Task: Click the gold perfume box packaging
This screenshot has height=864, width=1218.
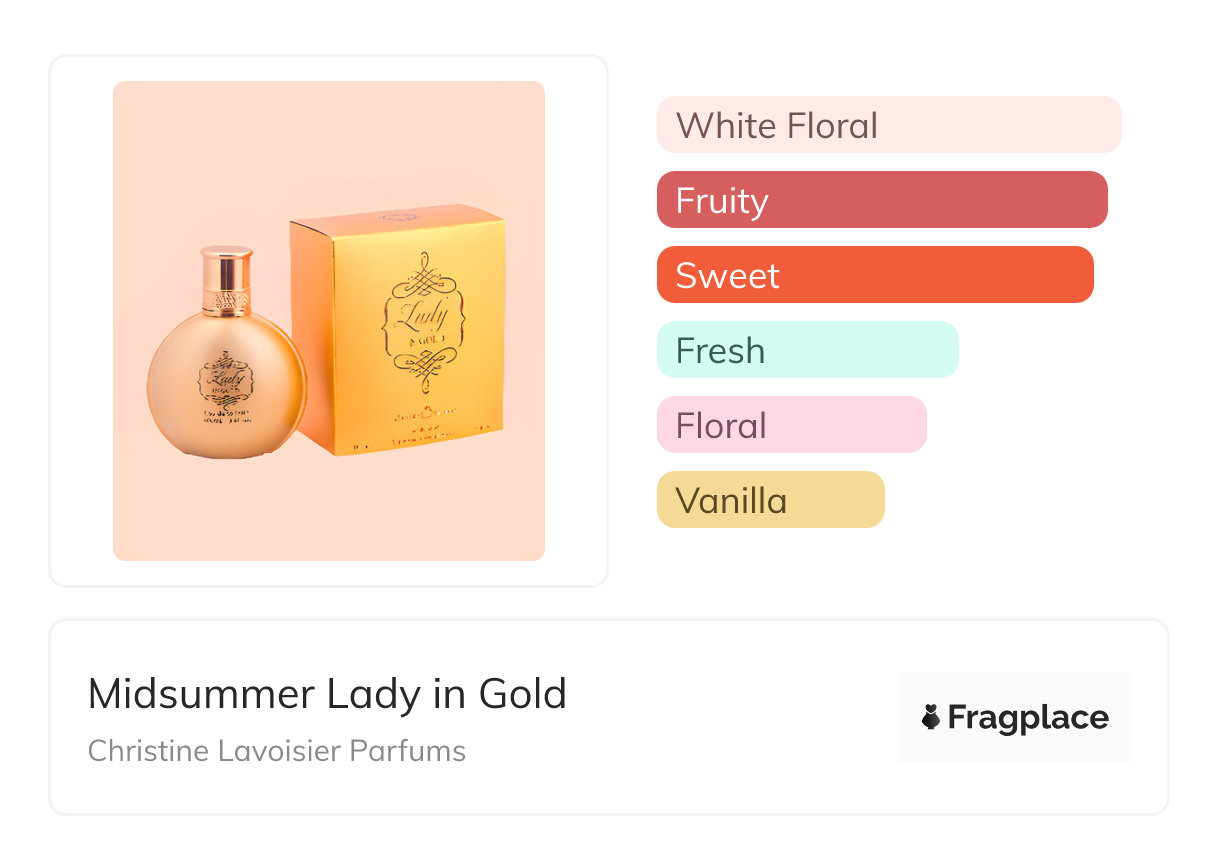Action: coord(400,330)
